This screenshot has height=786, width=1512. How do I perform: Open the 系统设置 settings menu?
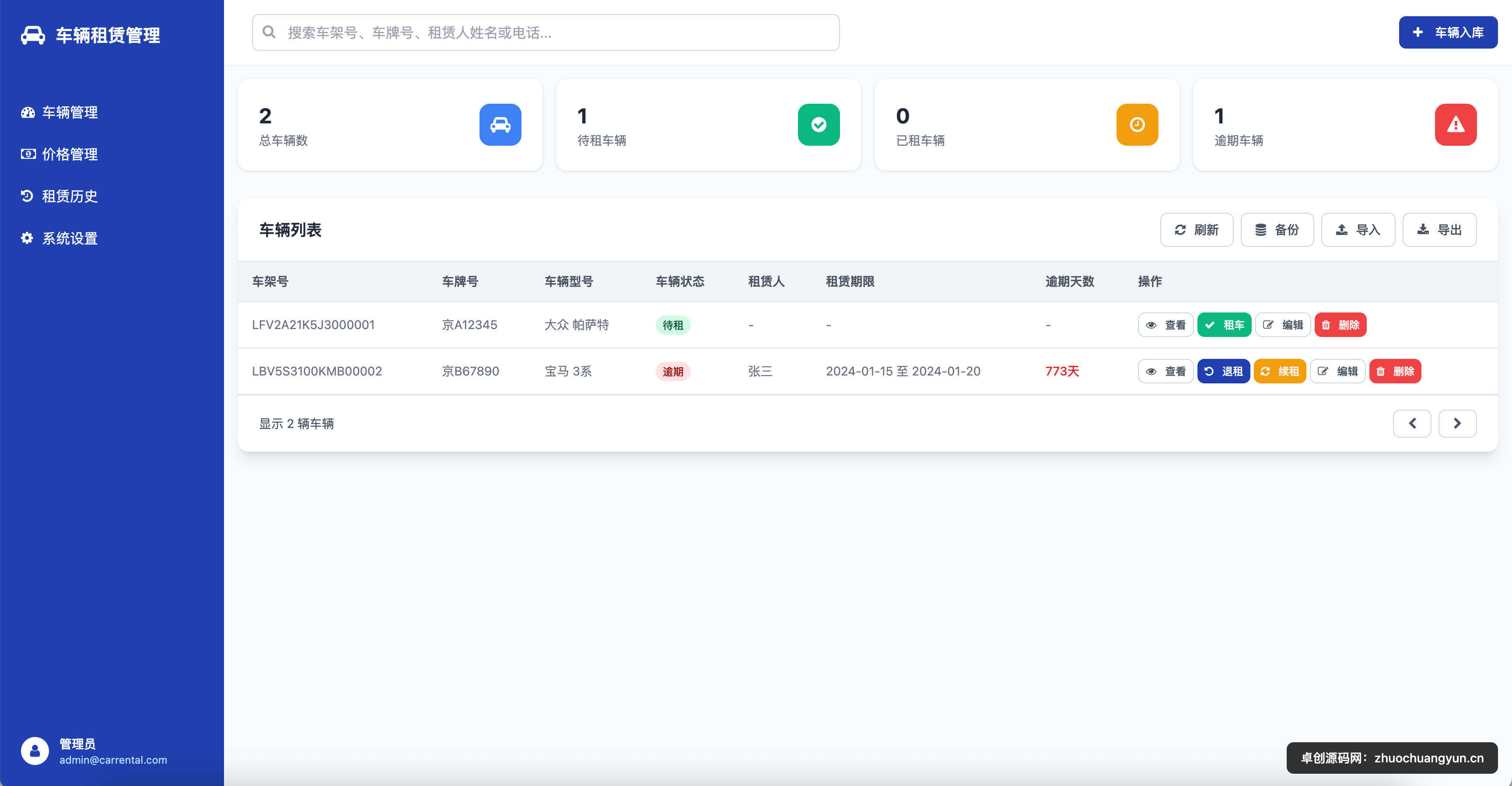[x=69, y=238]
